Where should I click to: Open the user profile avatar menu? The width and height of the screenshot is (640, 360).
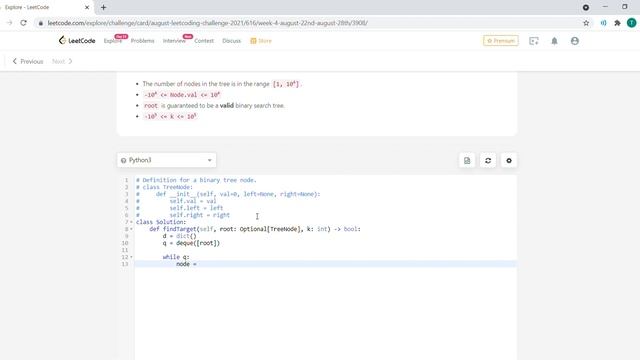575,41
